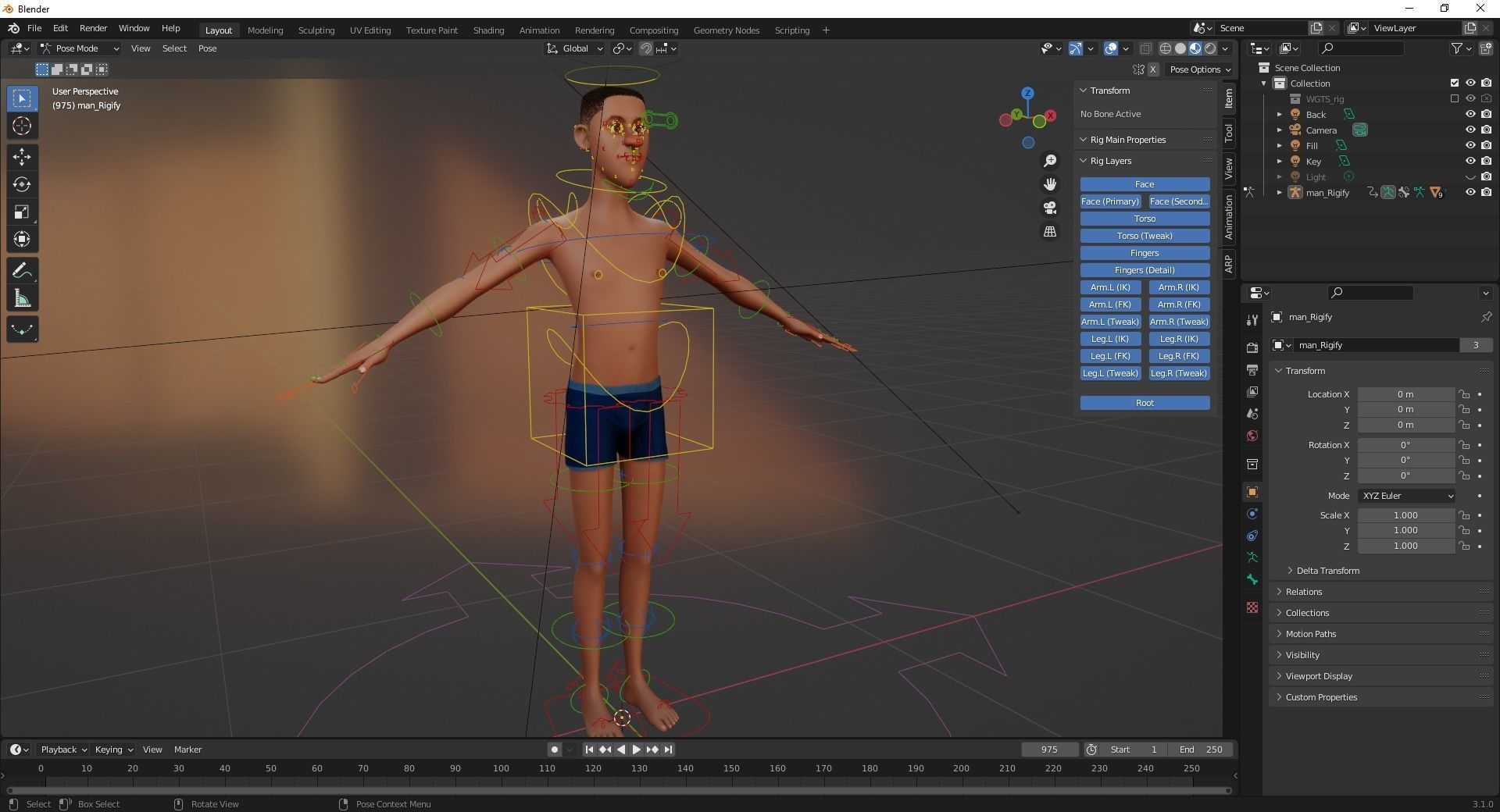Toggle auto keying record button
Screen dimensions: 1500x812
tap(555, 750)
